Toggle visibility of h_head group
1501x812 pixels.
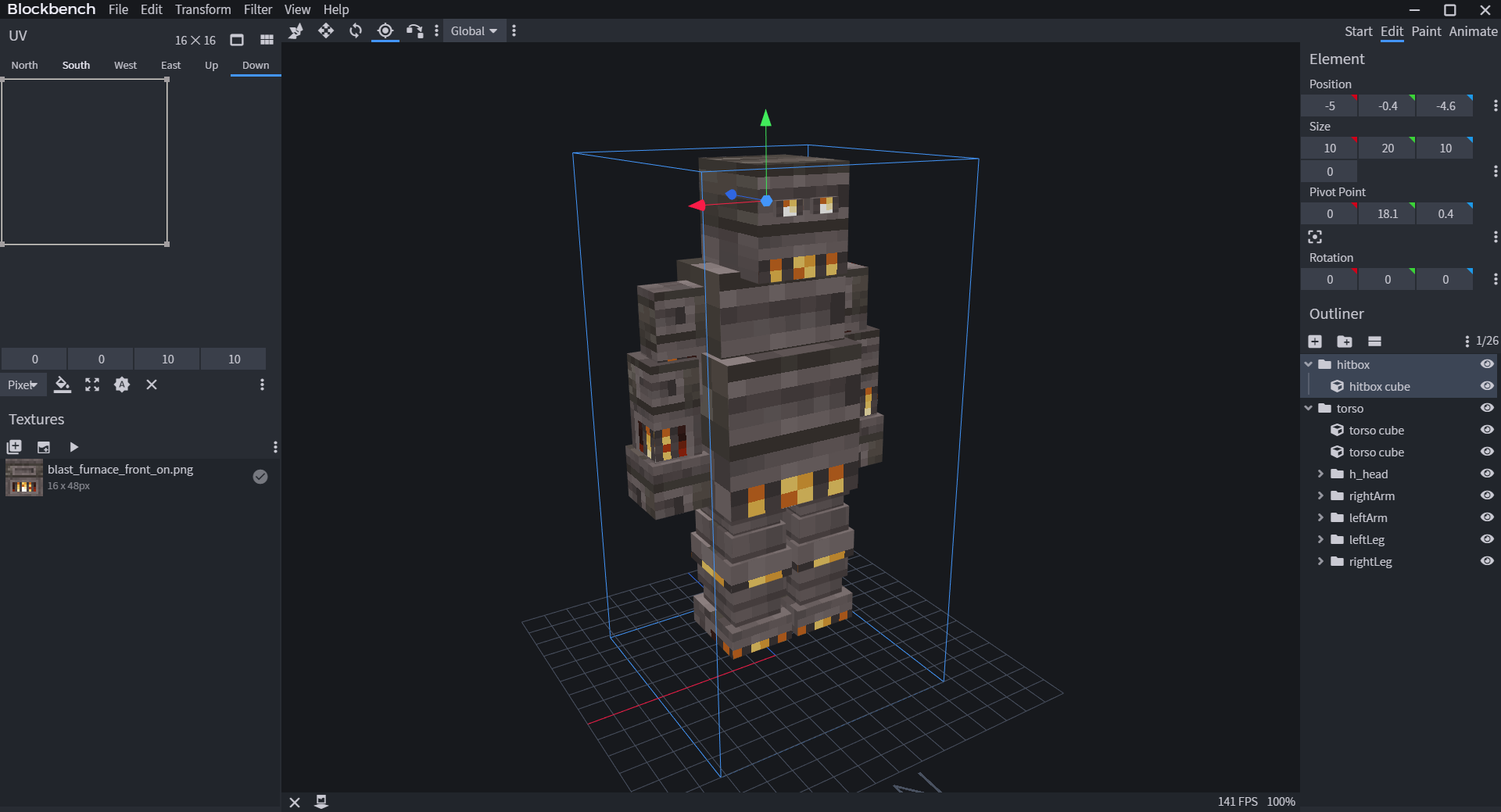coord(1487,474)
